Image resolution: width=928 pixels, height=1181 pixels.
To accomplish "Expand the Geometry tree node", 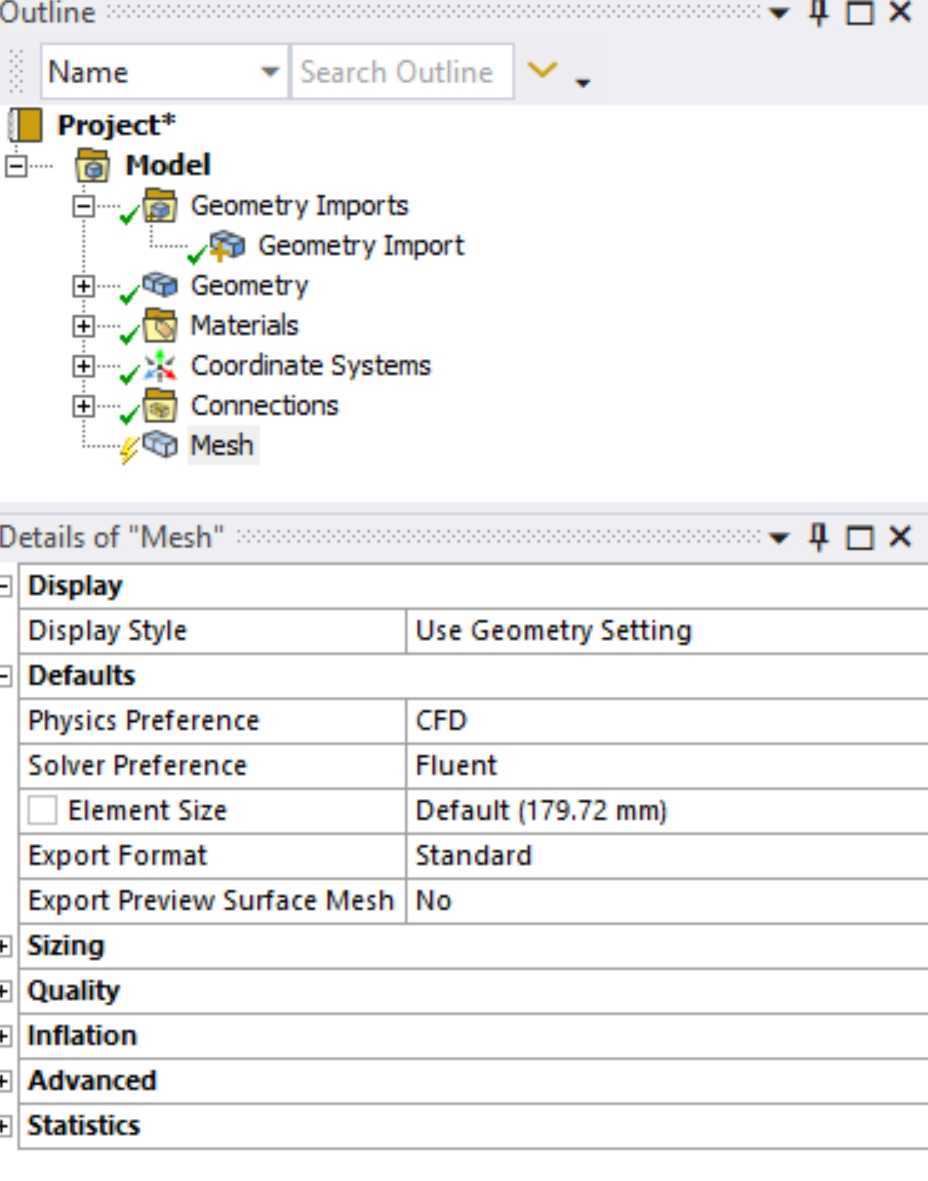I will [84, 285].
